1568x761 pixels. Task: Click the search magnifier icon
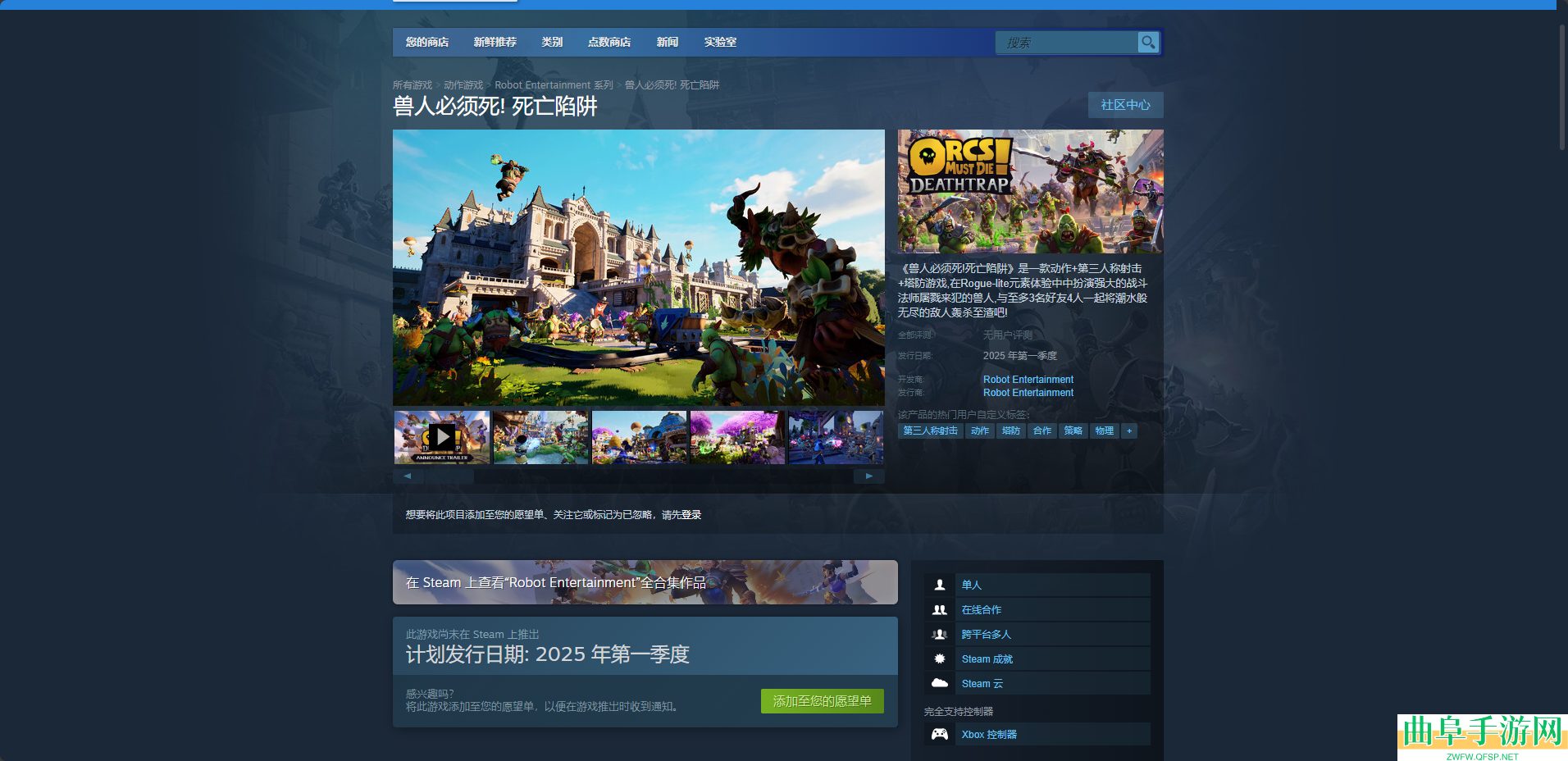coord(1148,42)
